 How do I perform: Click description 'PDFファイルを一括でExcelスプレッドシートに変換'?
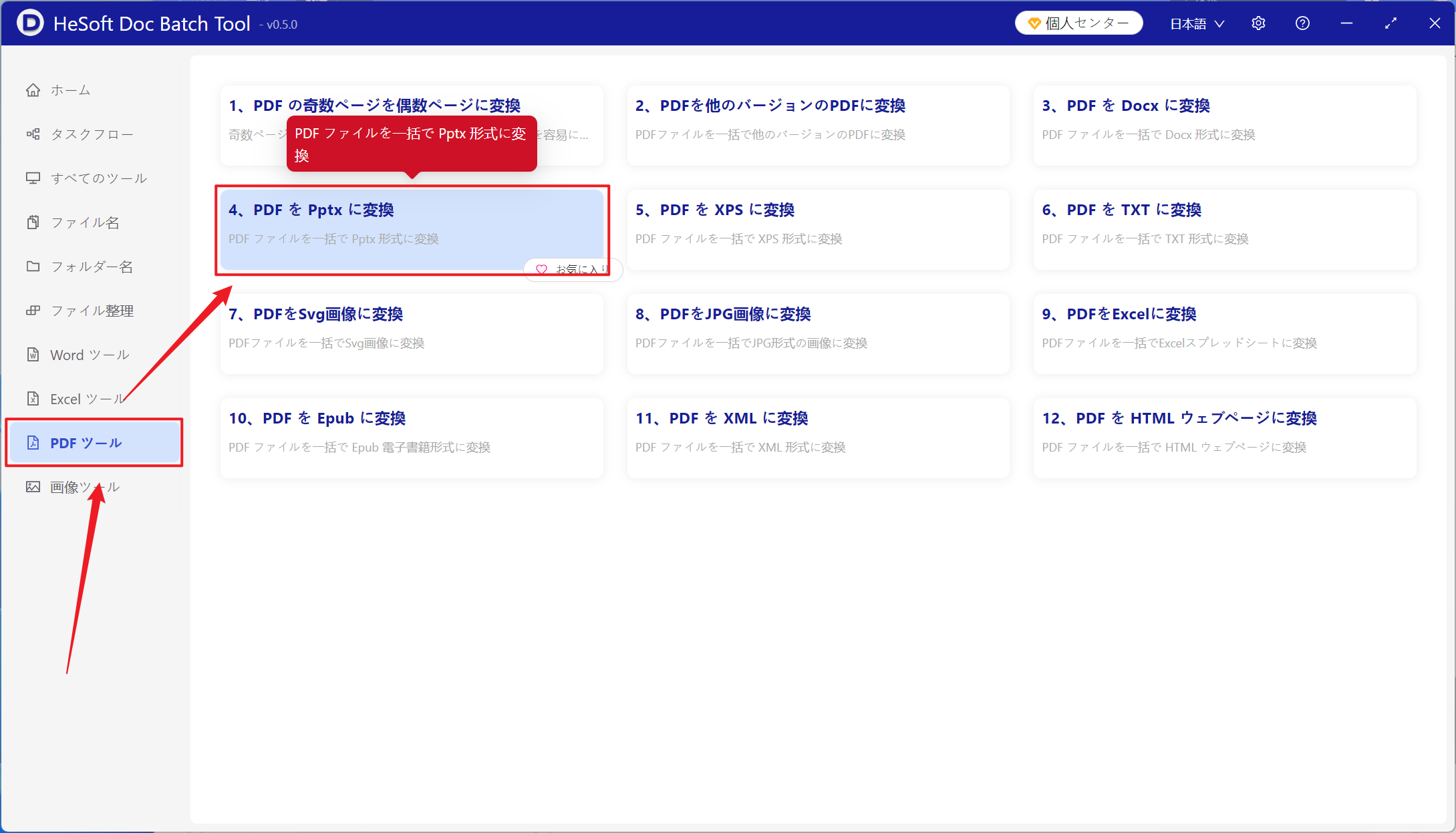tap(1179, 343)
